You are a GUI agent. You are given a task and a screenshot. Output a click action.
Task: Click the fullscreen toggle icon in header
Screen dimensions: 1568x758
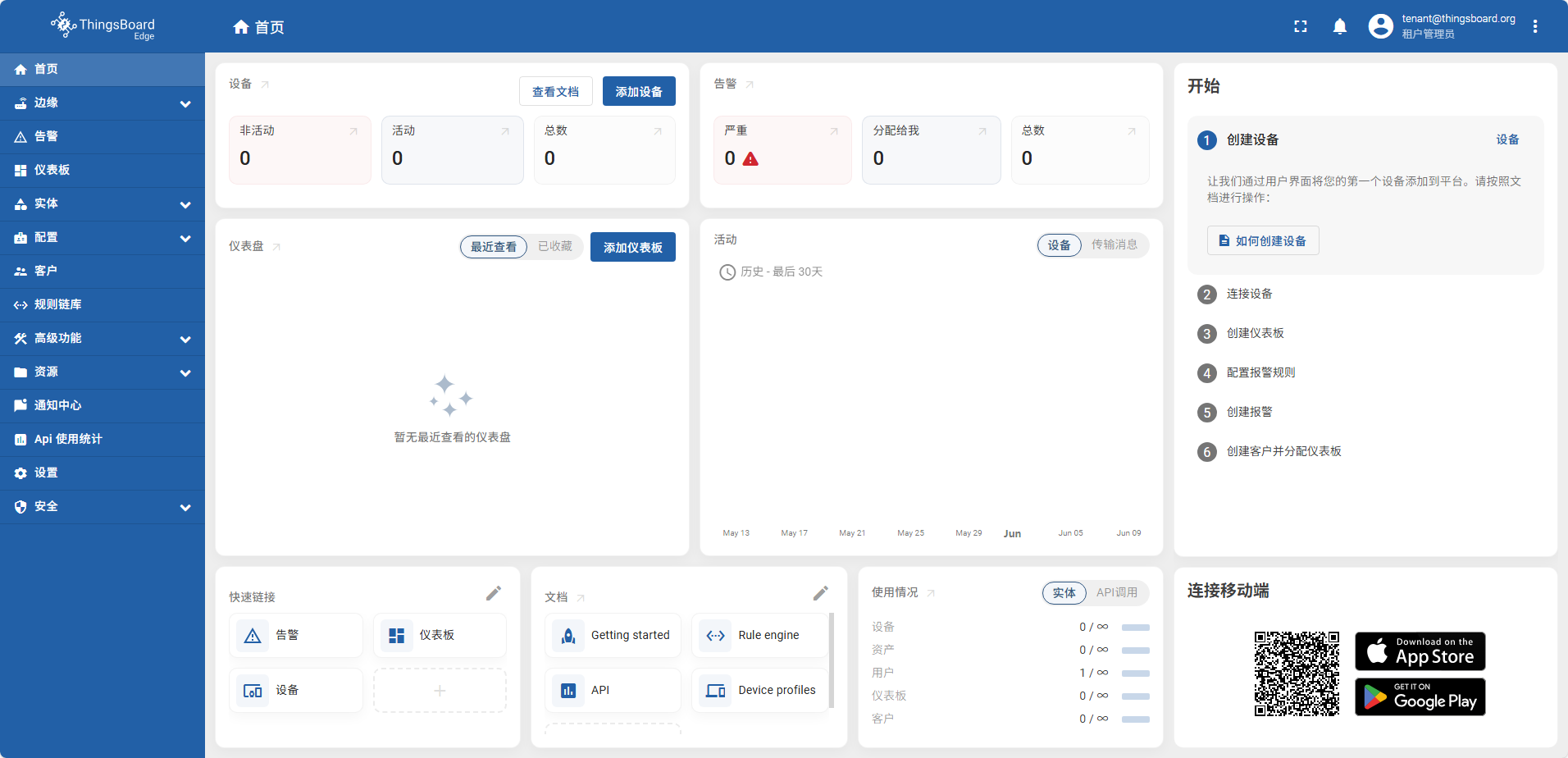(x=1301, y=26)
